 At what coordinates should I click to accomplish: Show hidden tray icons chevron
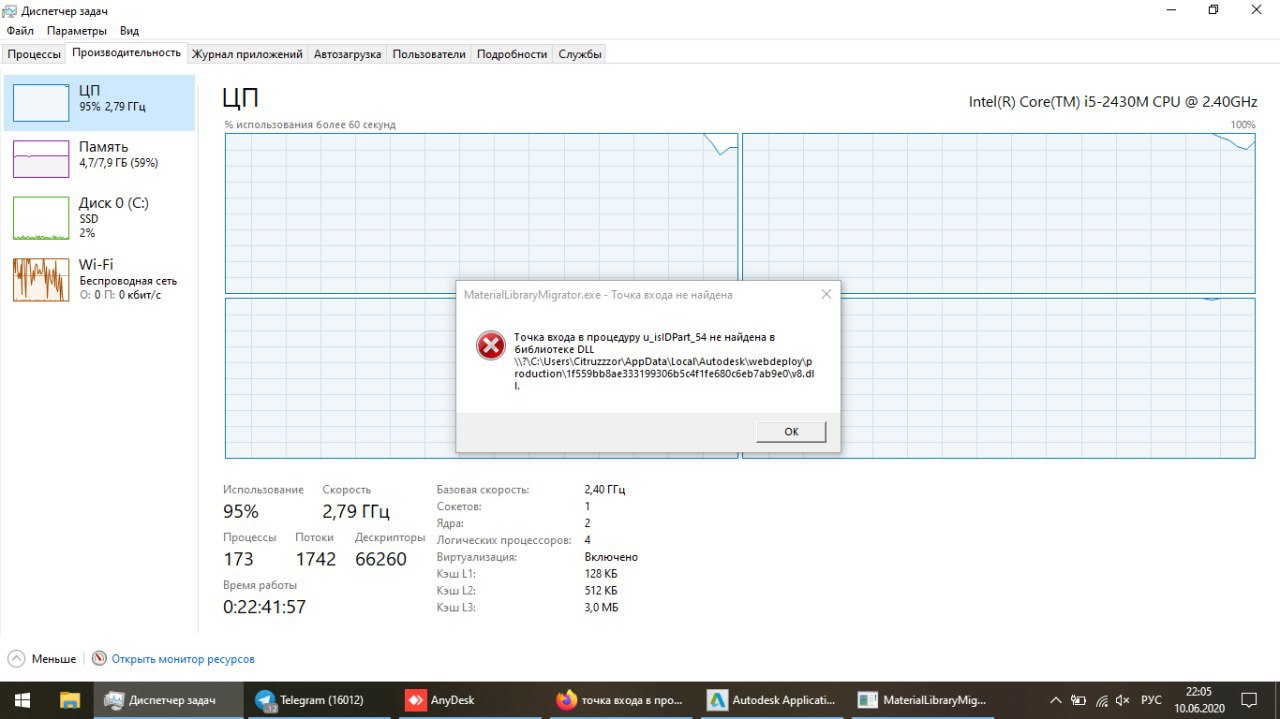click(1056, 699)
